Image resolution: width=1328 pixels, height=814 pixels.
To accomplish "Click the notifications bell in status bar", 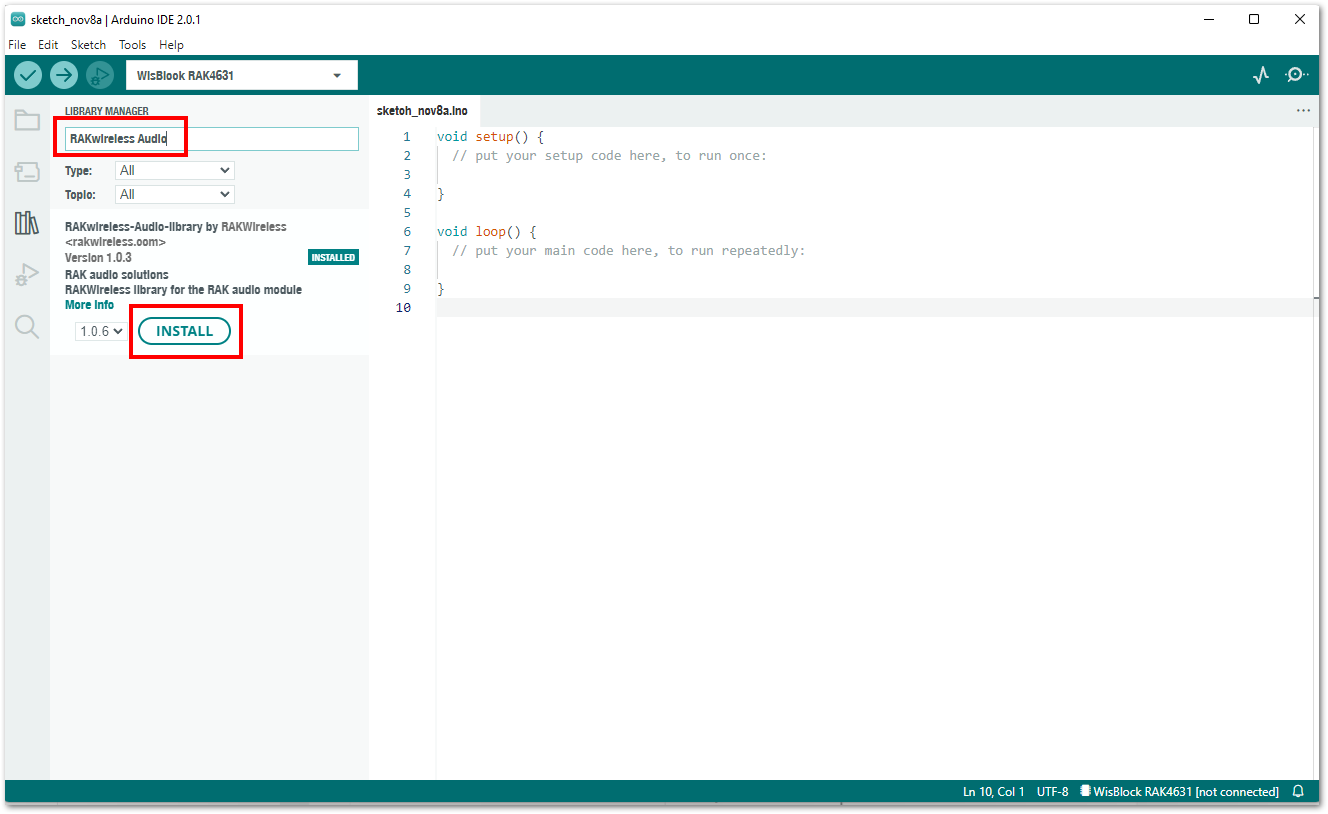I will pyautogui.click(x=1298, y=792).
